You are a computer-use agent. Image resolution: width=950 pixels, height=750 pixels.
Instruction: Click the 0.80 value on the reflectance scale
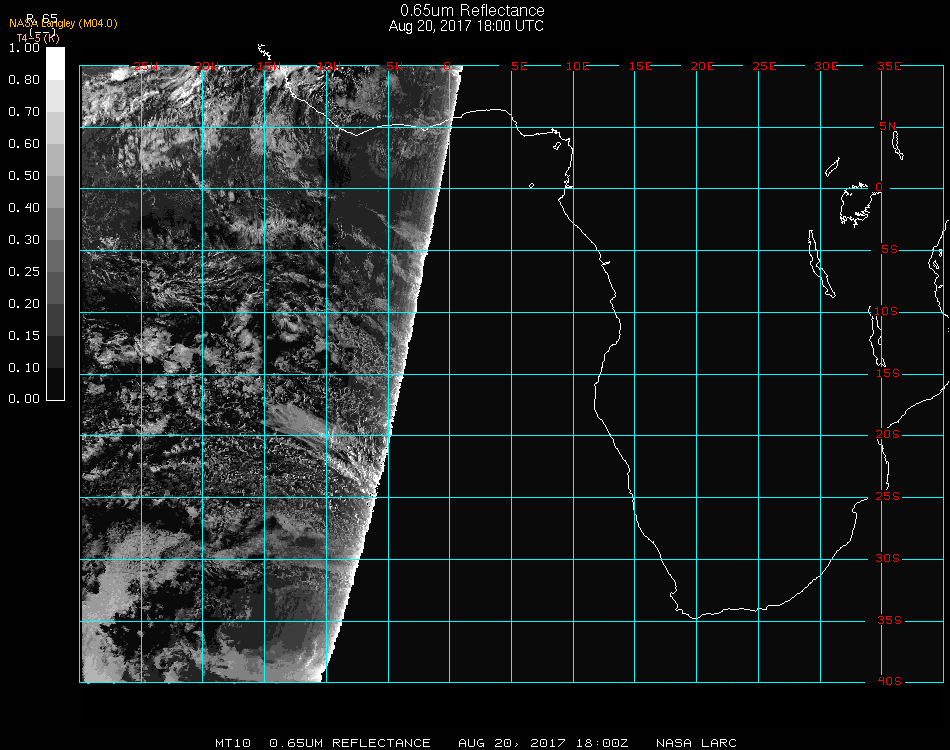click(24, 80)
